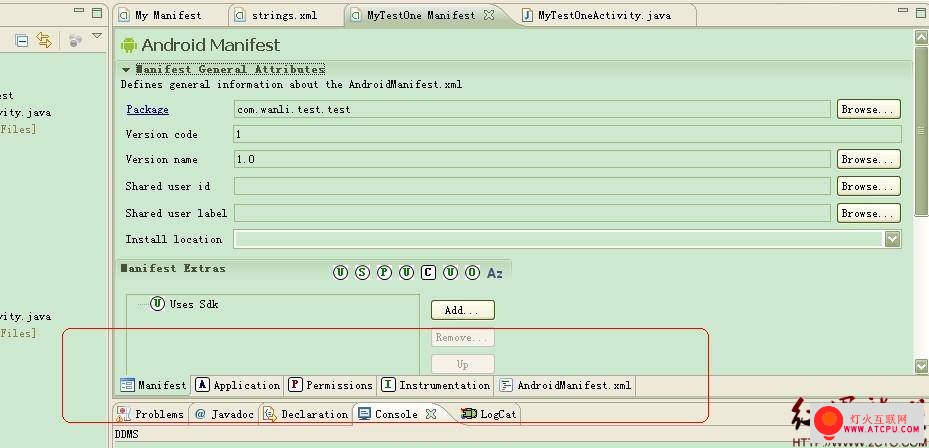Click the Up button

pos(462,364)
